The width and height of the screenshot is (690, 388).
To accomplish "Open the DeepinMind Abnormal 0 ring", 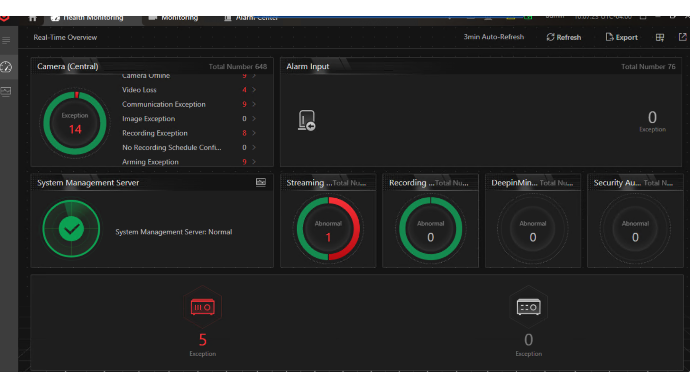I will point(532,229).
